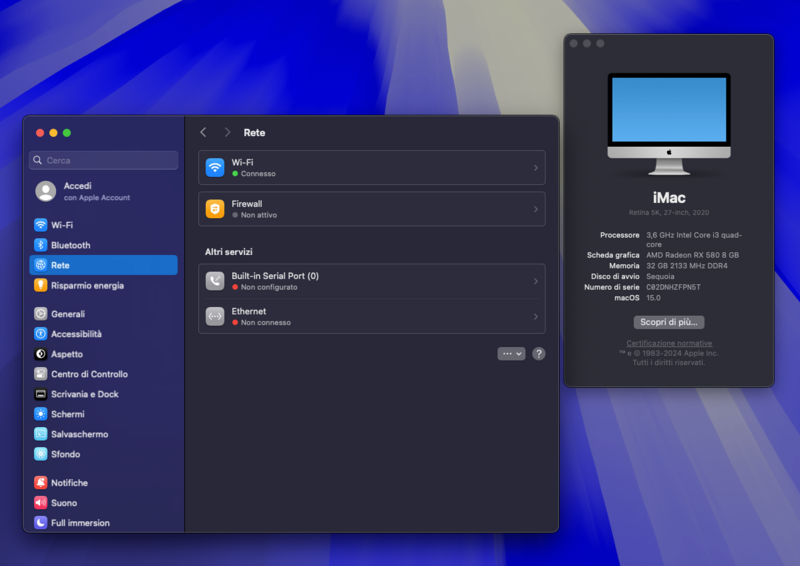Image resolution: width=800 pixels, height=566 pixels.
Task: Minimize settings window with yellow button
Action: (x=53, y=133)
